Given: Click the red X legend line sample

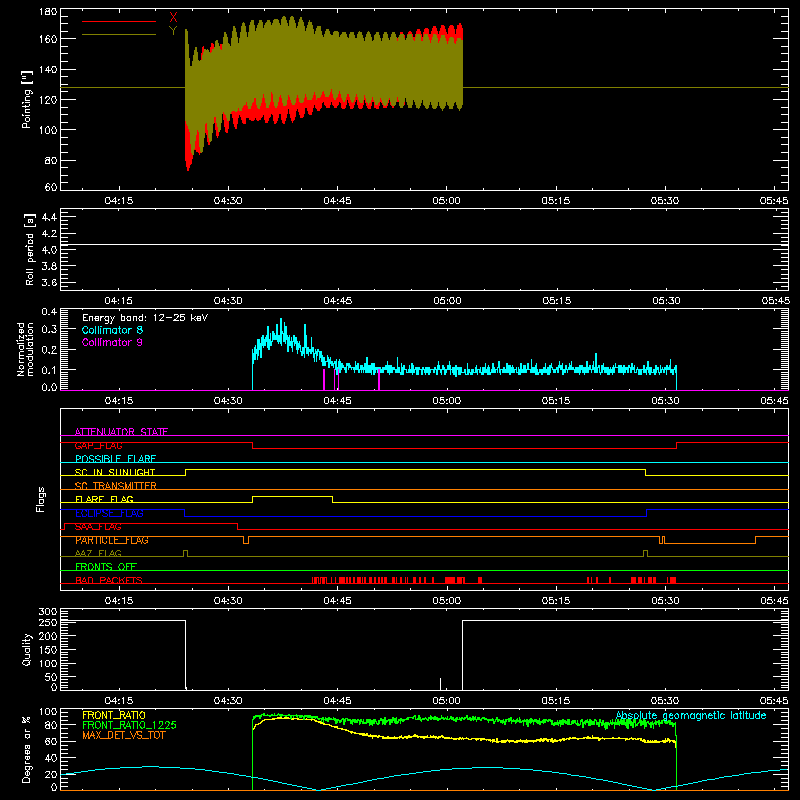Looking at the screenshot, I should (119, 21).
